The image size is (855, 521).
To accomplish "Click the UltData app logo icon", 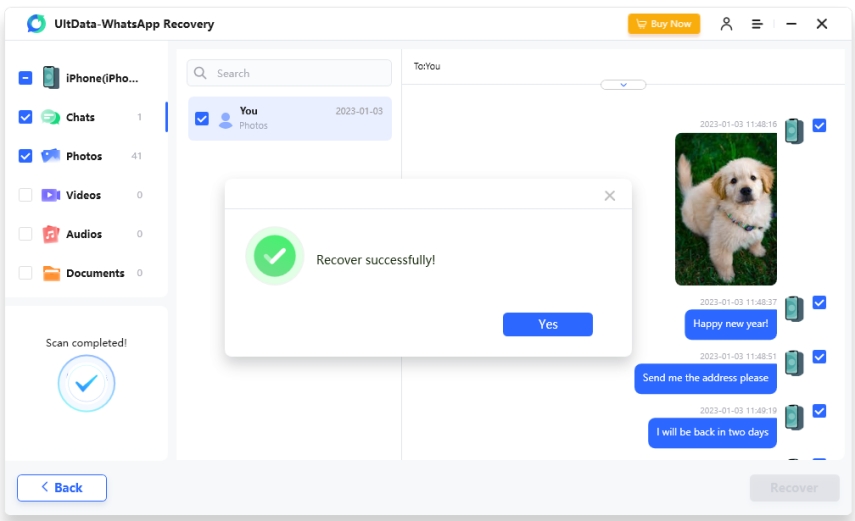I will click(37, 23).
